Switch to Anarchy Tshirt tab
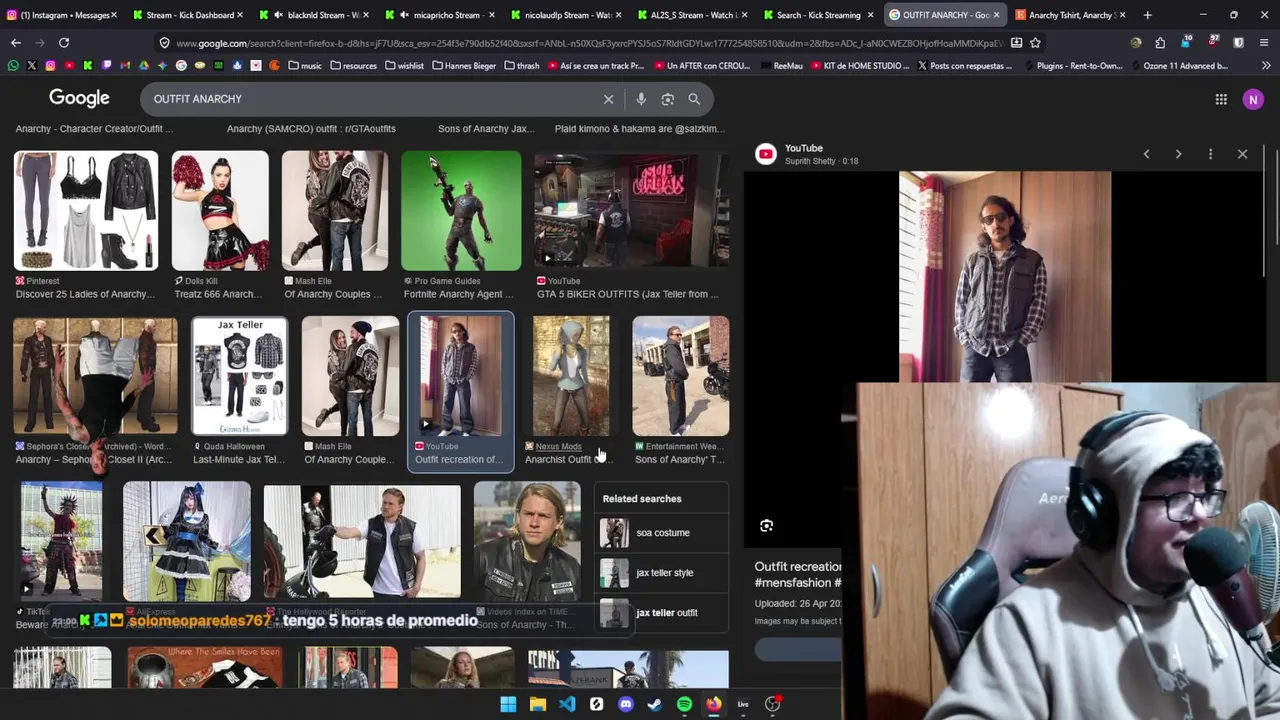Screen dimensions: 1280x720 1068,15
